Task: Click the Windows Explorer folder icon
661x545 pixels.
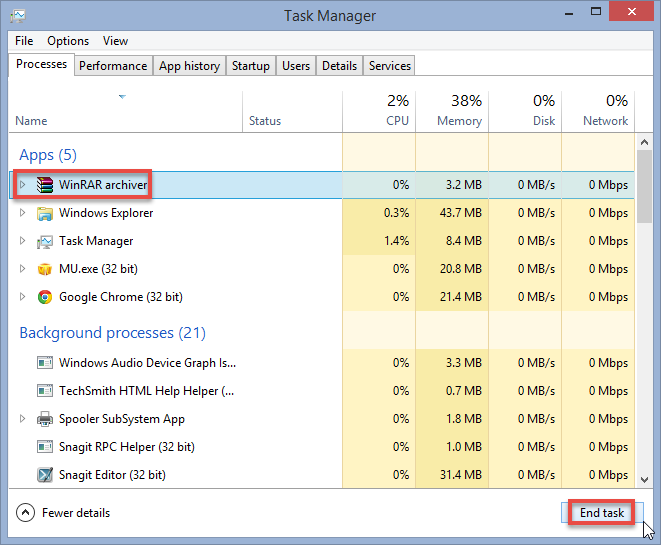Action: 45,213
